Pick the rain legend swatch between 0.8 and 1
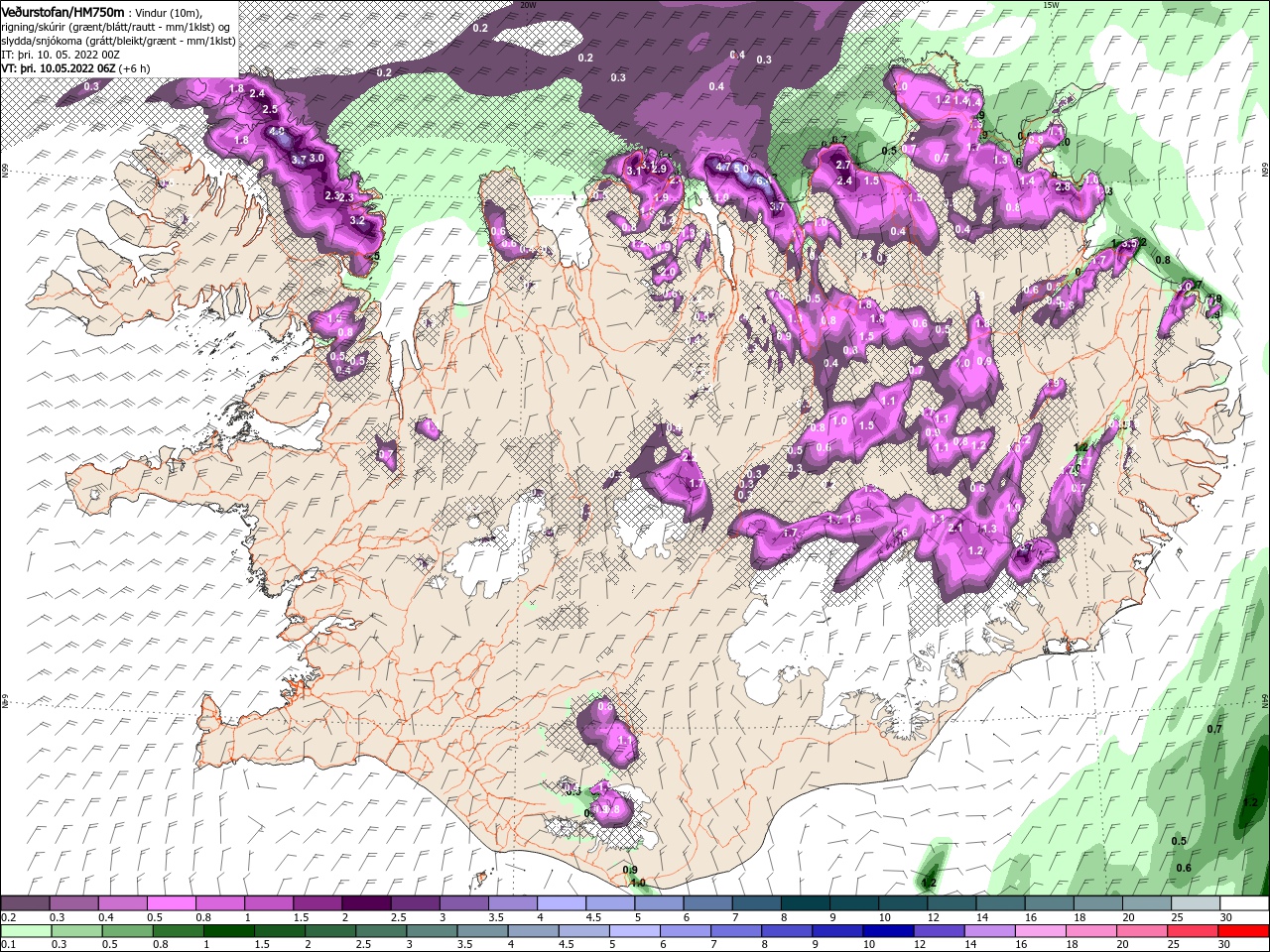This screenshot has height=952, width=1270. pos(179,931)
